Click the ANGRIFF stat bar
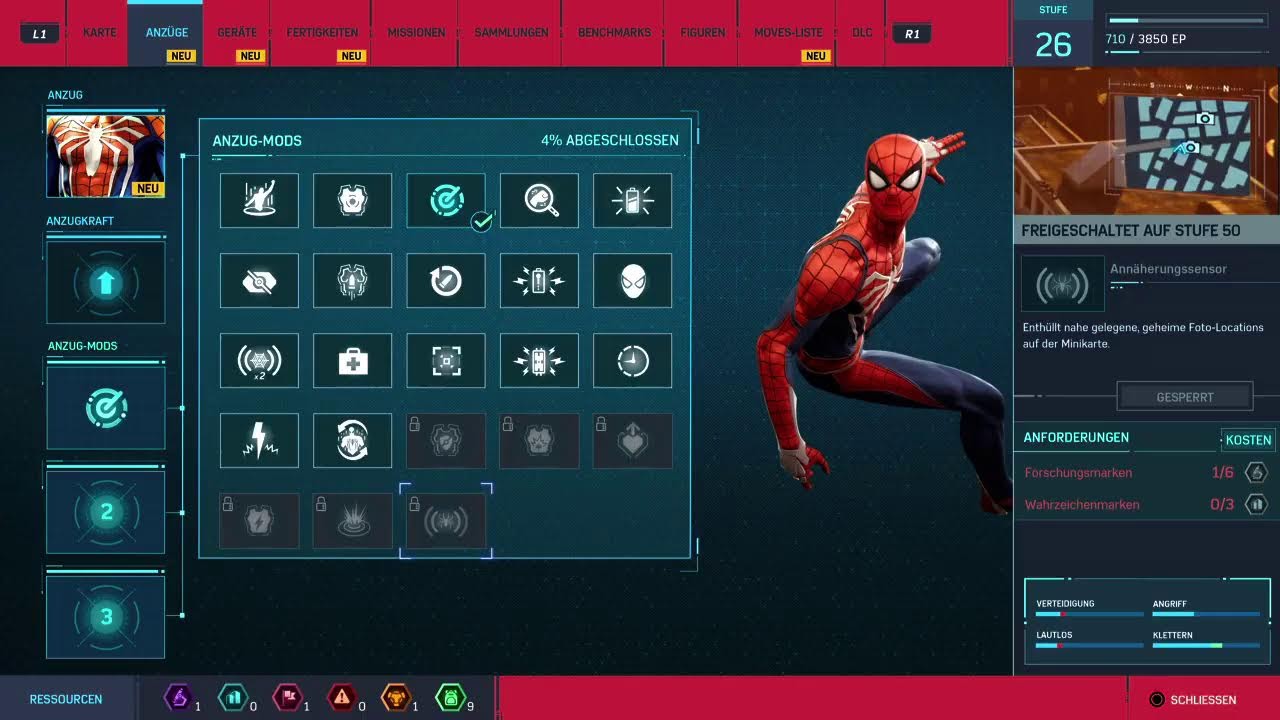Viewport: 1280px width, 720px height. pyautogui.click(x=1206, y=614)
